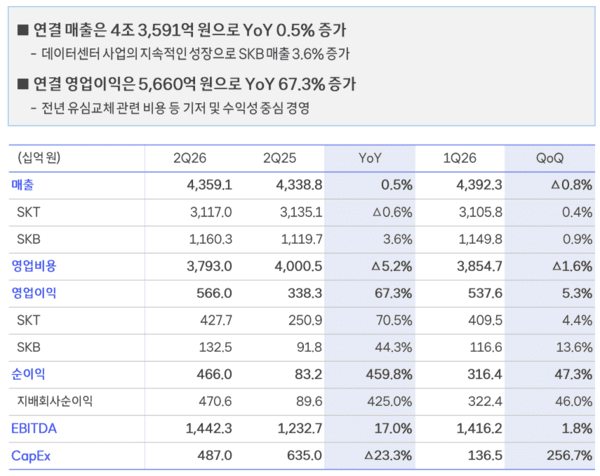This screenshot has width=600, height=476.
Task: Click the CapEx YoY cell '△23.3%'
Action: click(x=388, y=456)
